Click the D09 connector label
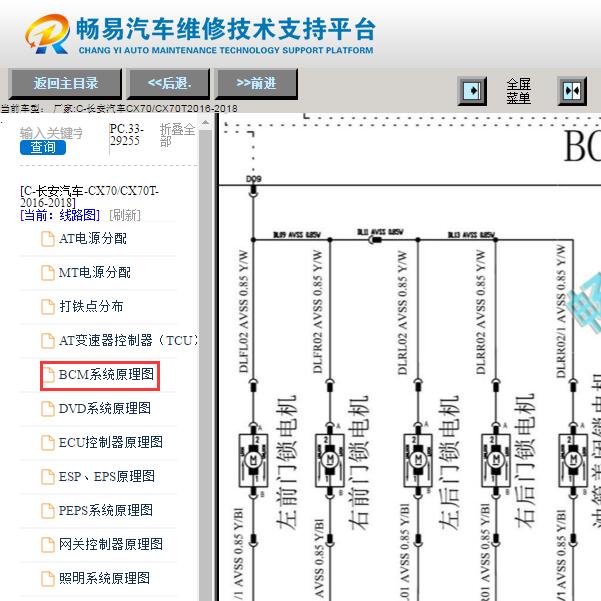This screenshot has width=601, height=601. pos(253,179)
